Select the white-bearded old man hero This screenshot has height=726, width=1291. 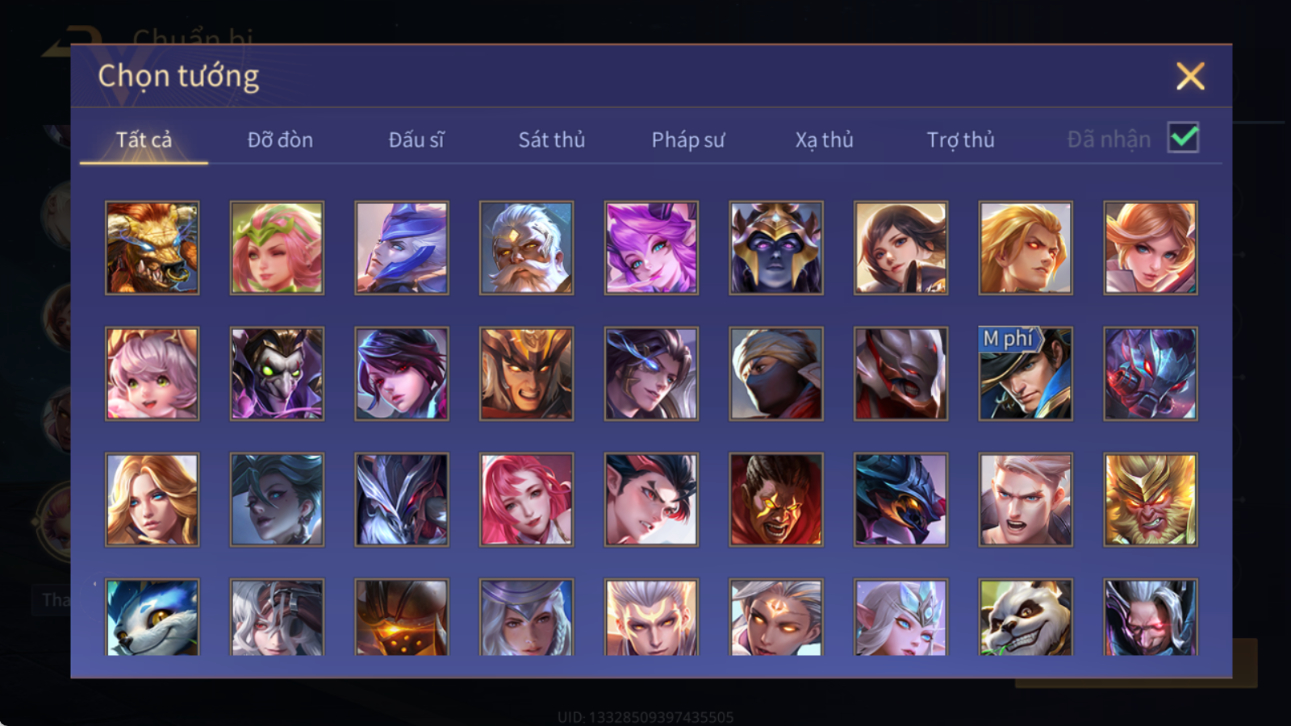[526, 247]
